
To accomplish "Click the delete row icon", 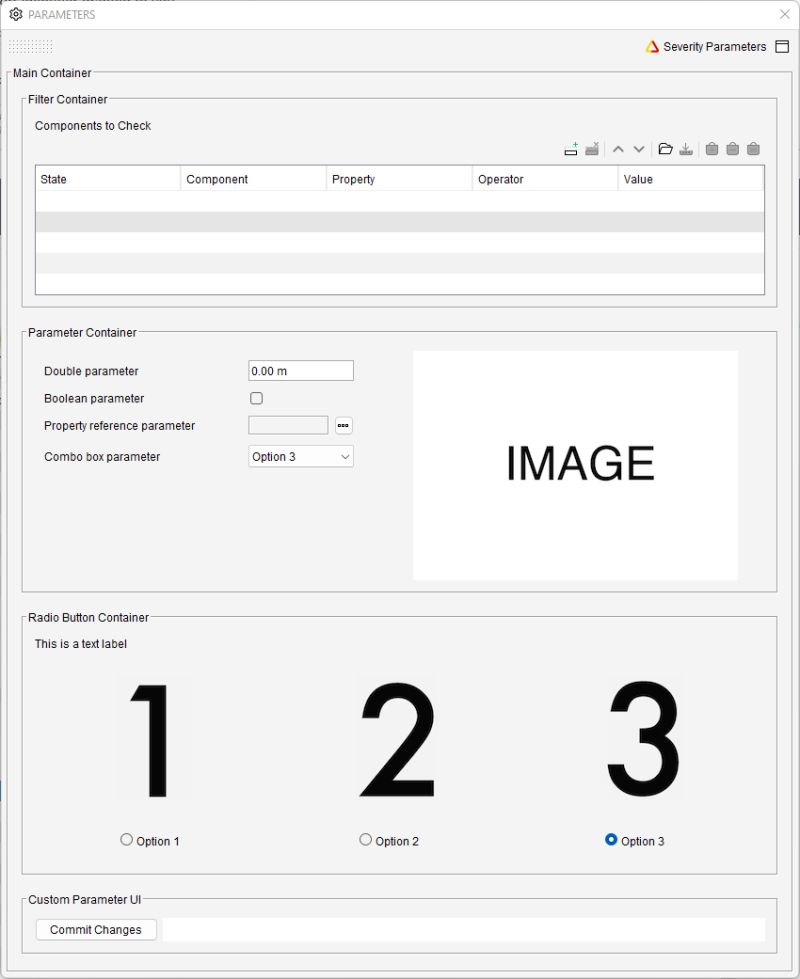I will pyautogui.click(x=591, y=148).
